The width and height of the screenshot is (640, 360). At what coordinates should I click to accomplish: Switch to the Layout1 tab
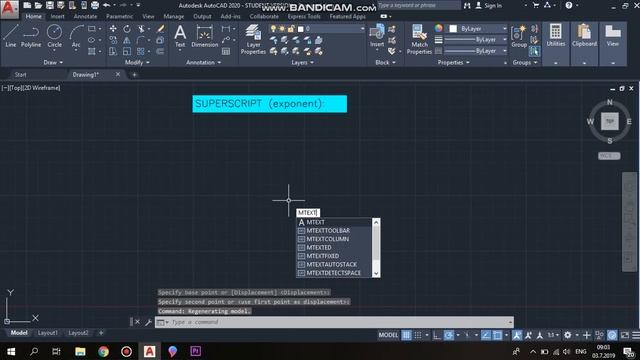pyautogui.click(x=48, y=333)
